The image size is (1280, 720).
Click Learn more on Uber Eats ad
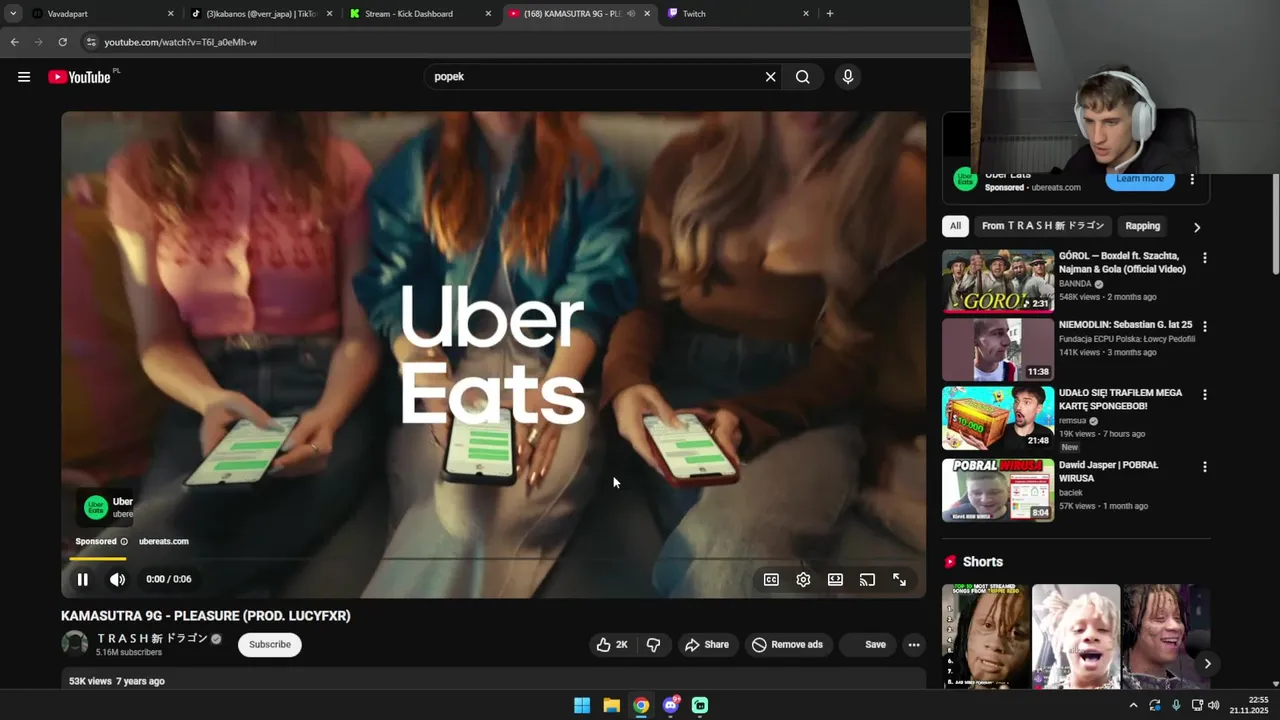pyautogui.click(x=1140, y=179)
